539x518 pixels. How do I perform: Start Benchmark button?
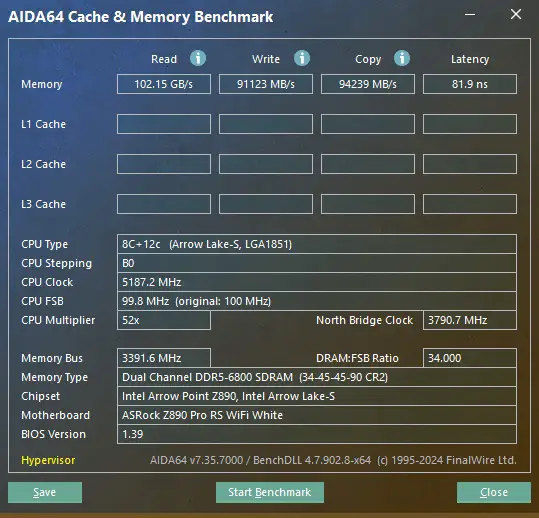[270, 492]
